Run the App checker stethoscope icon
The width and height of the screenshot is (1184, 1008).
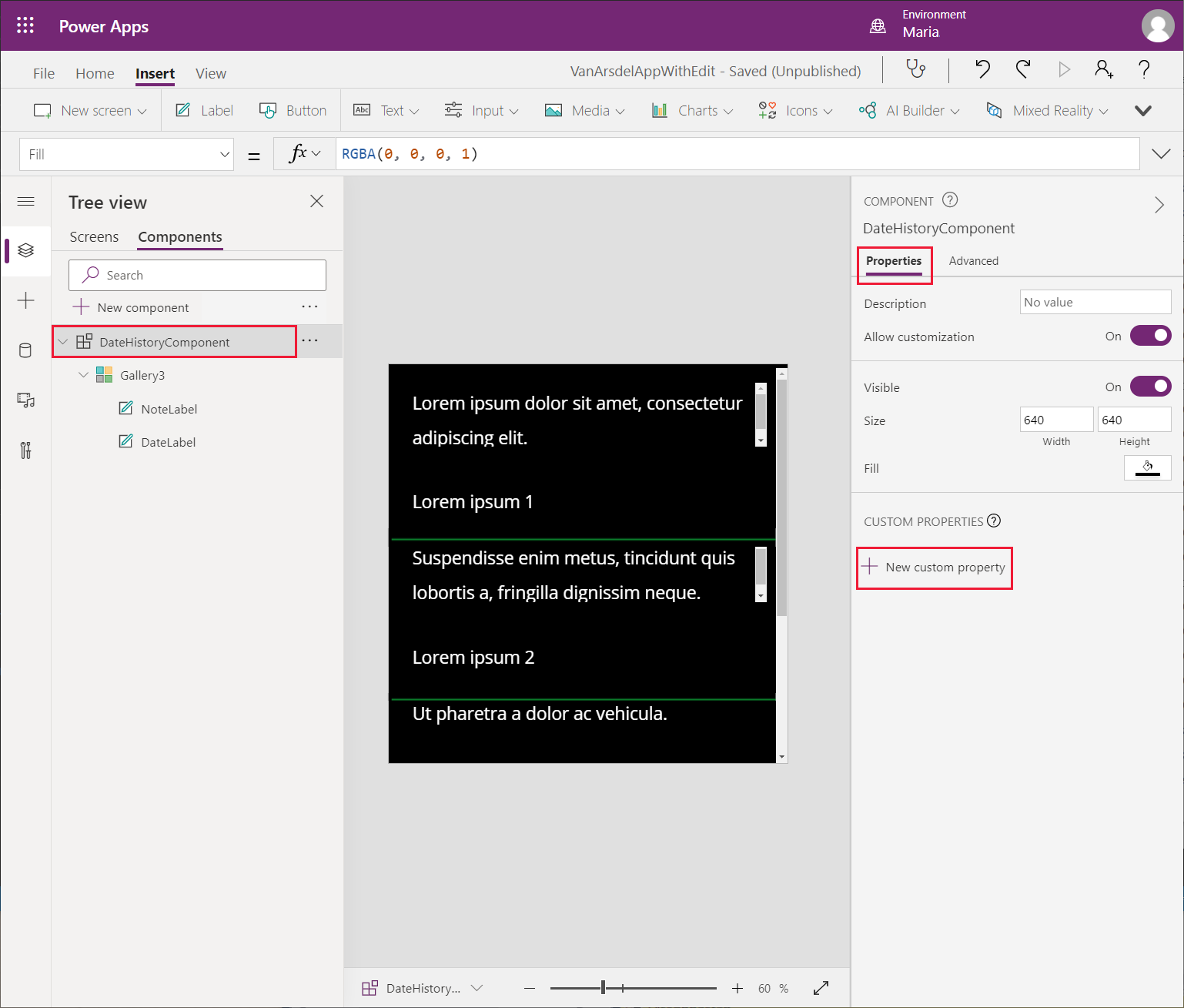click(x=915, y=70)
